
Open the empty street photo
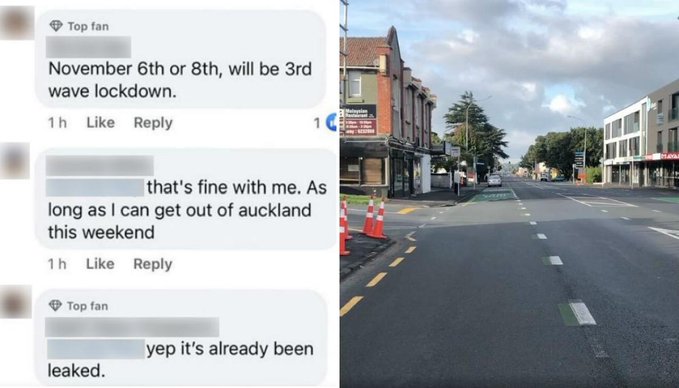[510, 194]
